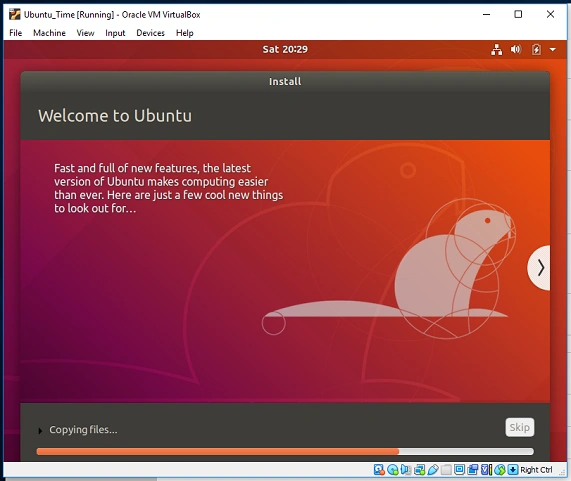Viewport: 571px width, 481px height.
Task: Click the recording status icon
Action: pyautogui.click(x=473, y=470)
